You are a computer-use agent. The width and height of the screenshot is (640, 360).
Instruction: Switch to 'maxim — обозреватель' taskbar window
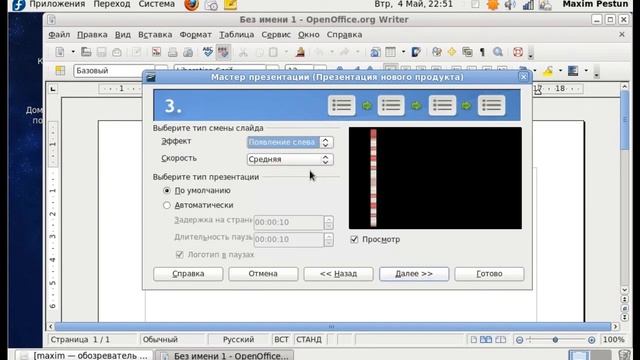[85, 356]
